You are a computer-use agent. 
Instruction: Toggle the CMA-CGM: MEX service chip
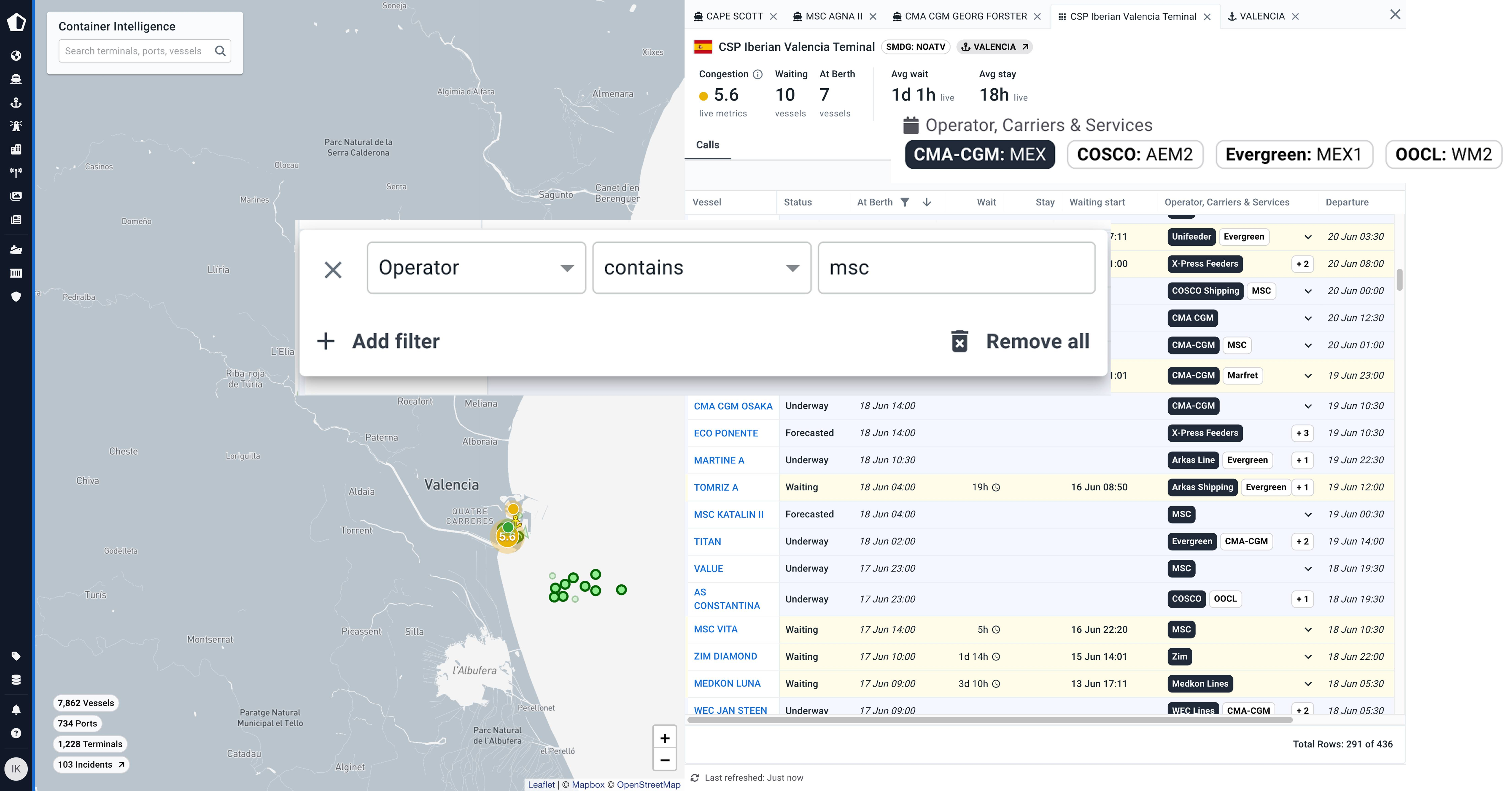pos(980,154)
